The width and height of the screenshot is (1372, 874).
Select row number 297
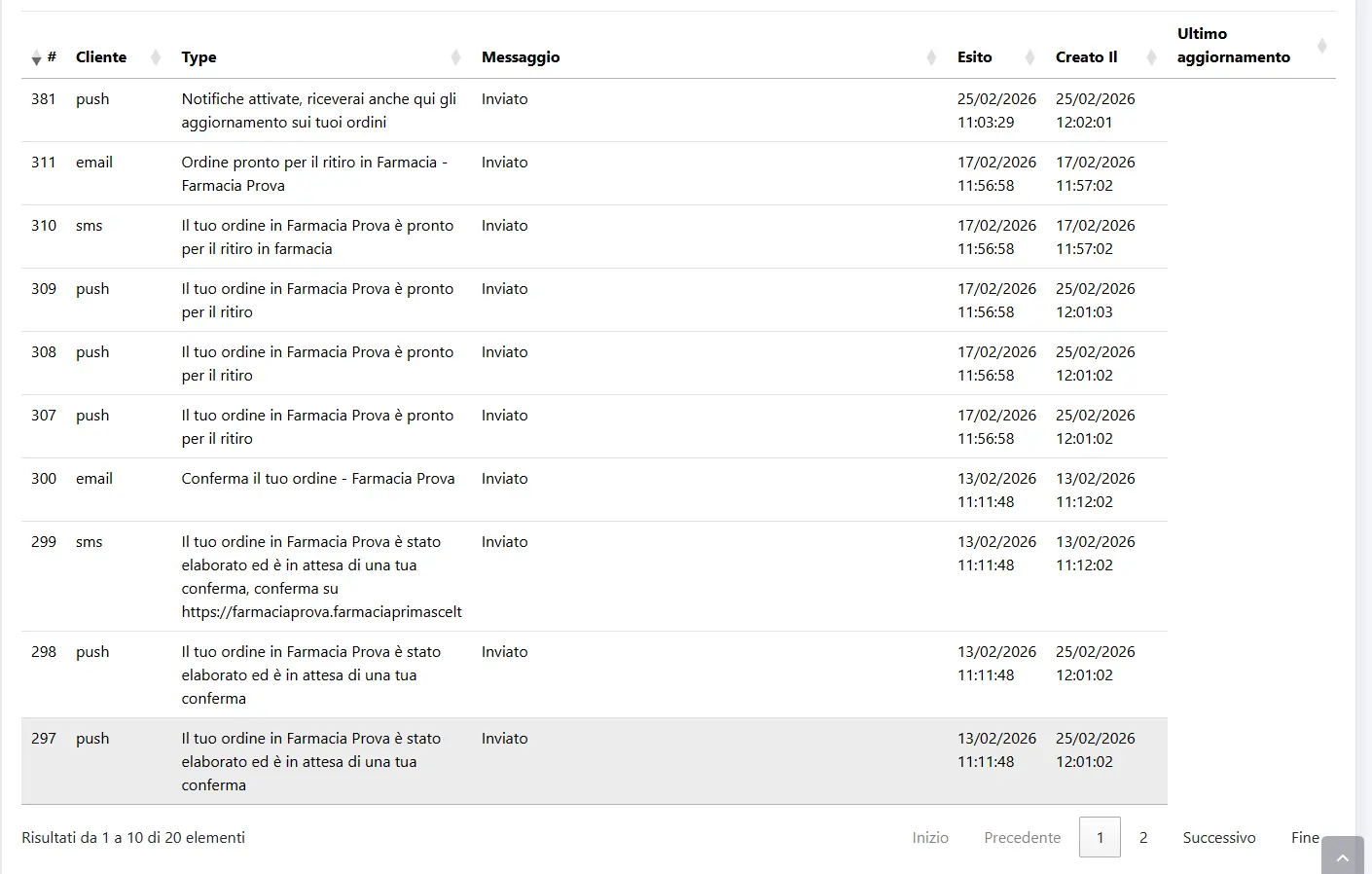[44, 739]
